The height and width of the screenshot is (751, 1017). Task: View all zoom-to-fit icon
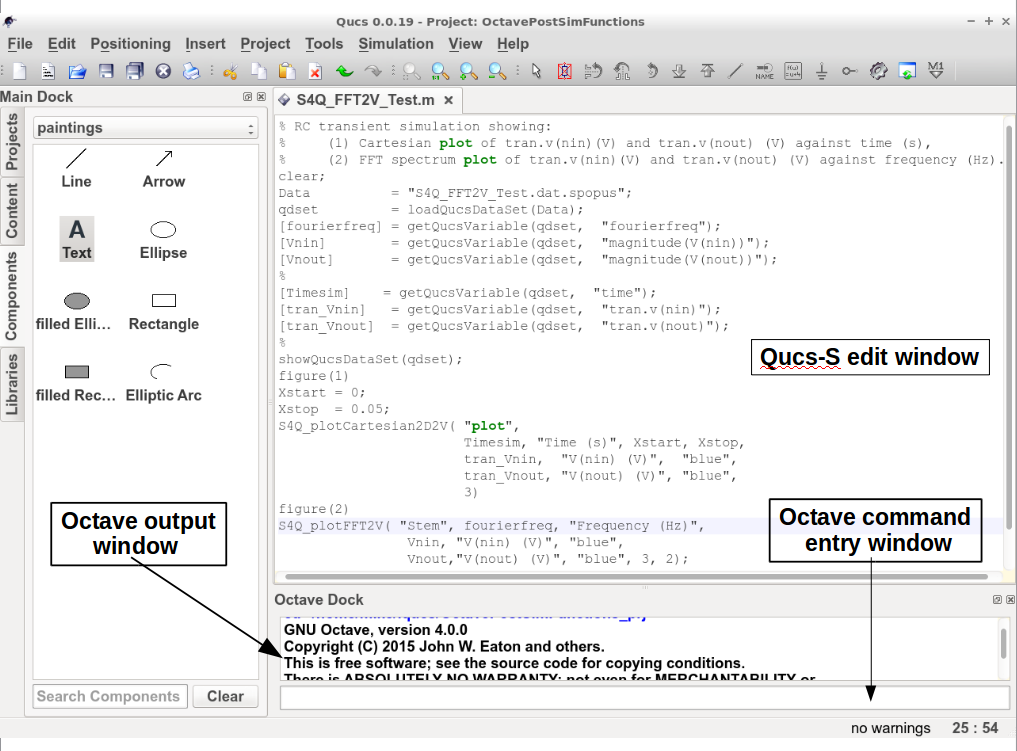(x=411, y=71)
